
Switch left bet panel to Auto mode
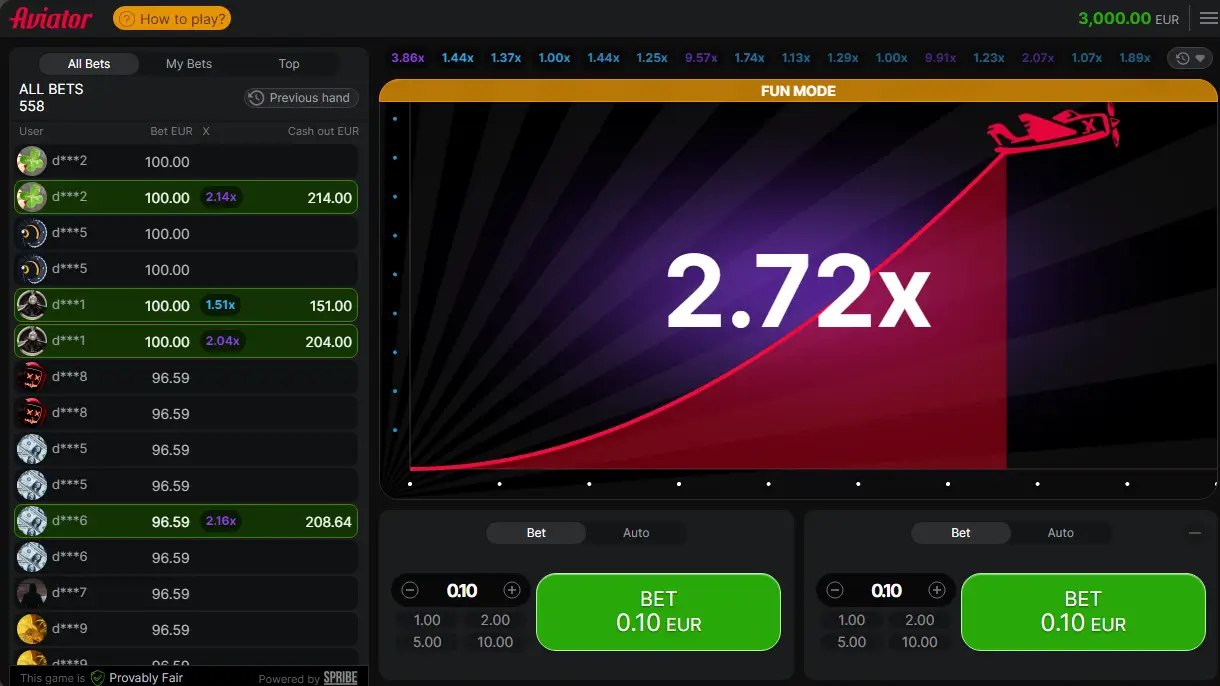click(636, 533)
